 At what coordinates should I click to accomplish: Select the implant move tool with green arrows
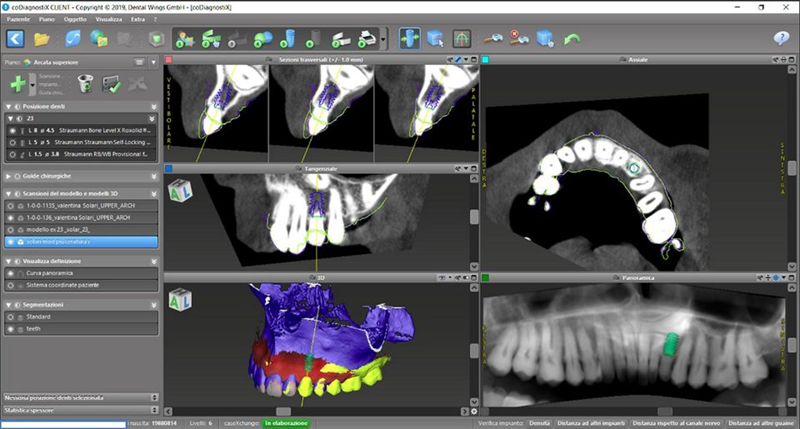410,39
